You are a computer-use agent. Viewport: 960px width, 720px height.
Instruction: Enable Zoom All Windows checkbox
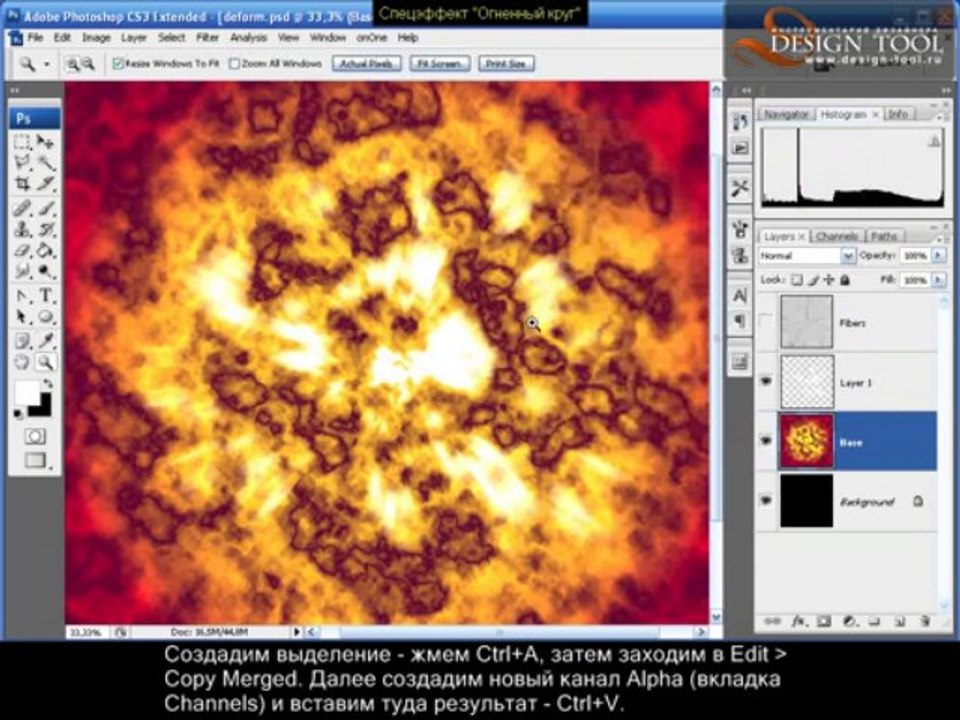pos(234,64)
